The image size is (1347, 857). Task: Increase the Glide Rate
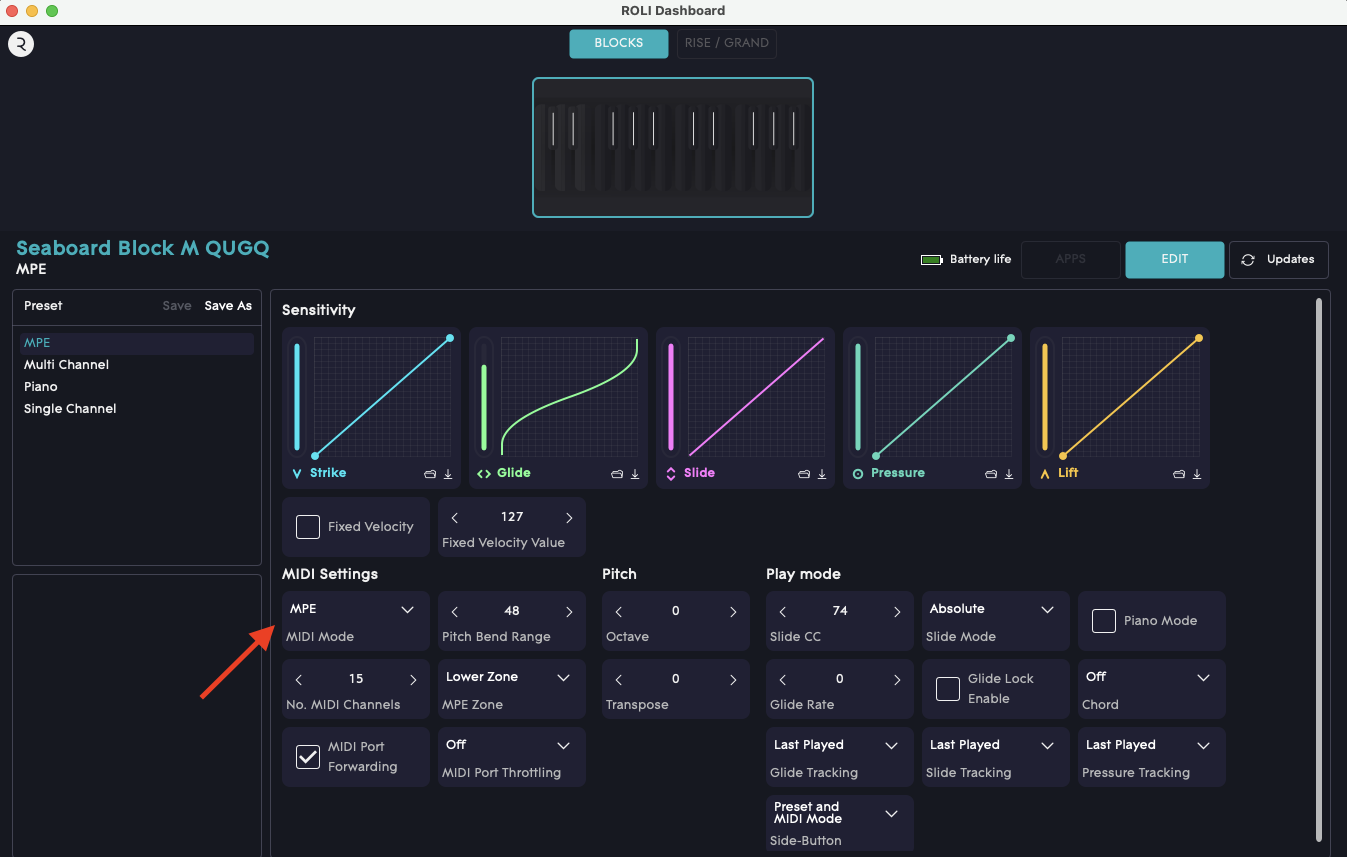pyautogui.click(x=897, y=680)
